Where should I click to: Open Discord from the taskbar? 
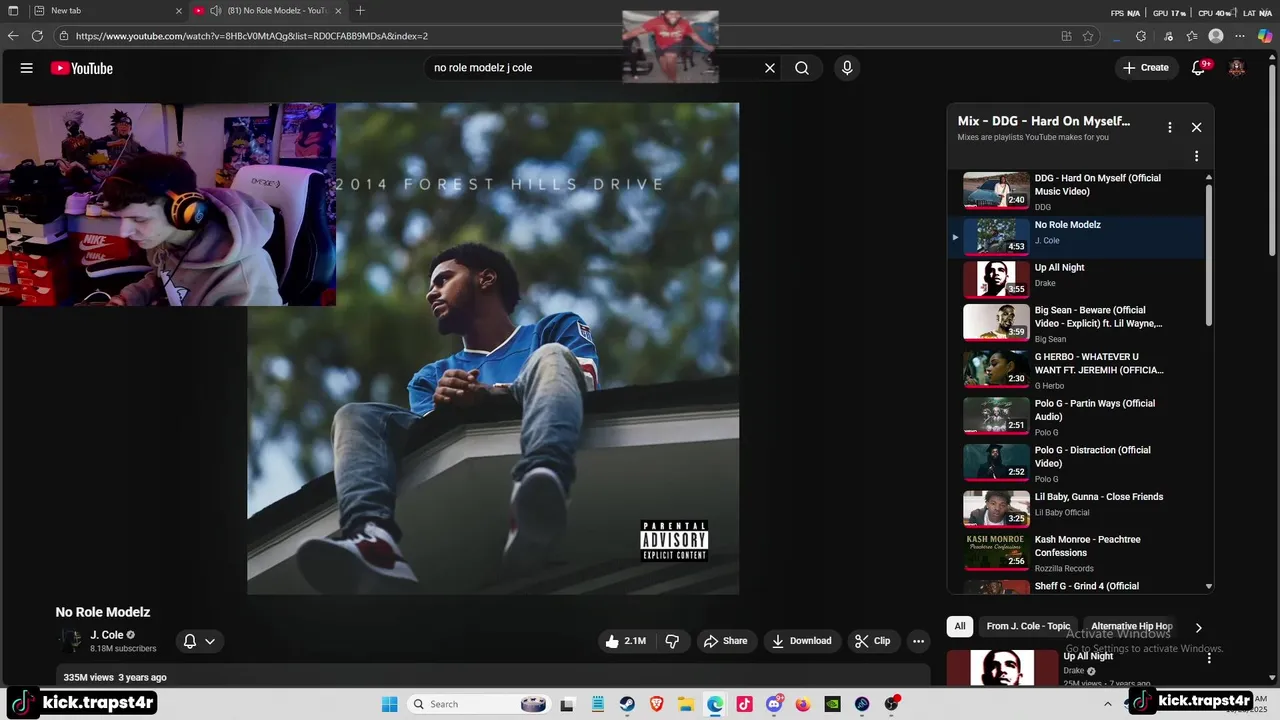[x=774, y=704]
